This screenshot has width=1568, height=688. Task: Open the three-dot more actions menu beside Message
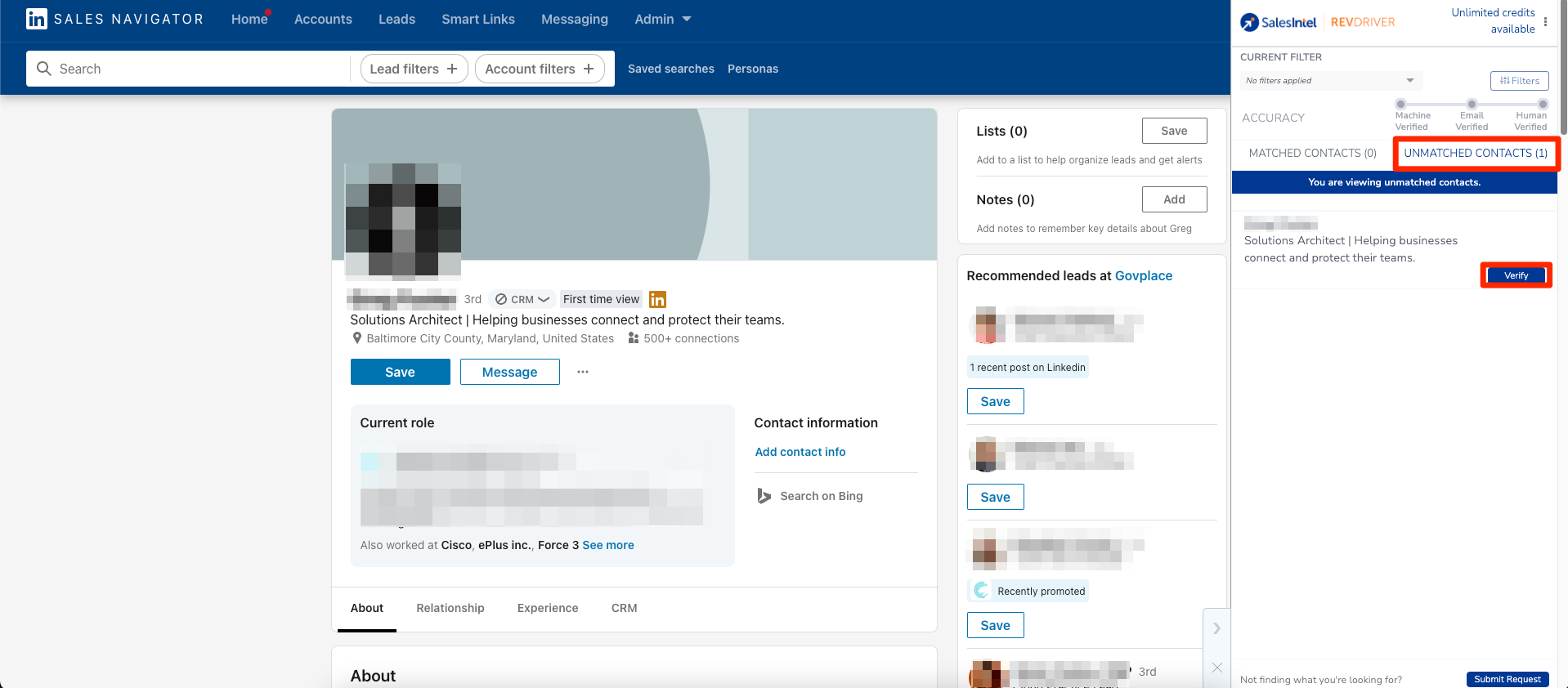(x=583, y=372)
